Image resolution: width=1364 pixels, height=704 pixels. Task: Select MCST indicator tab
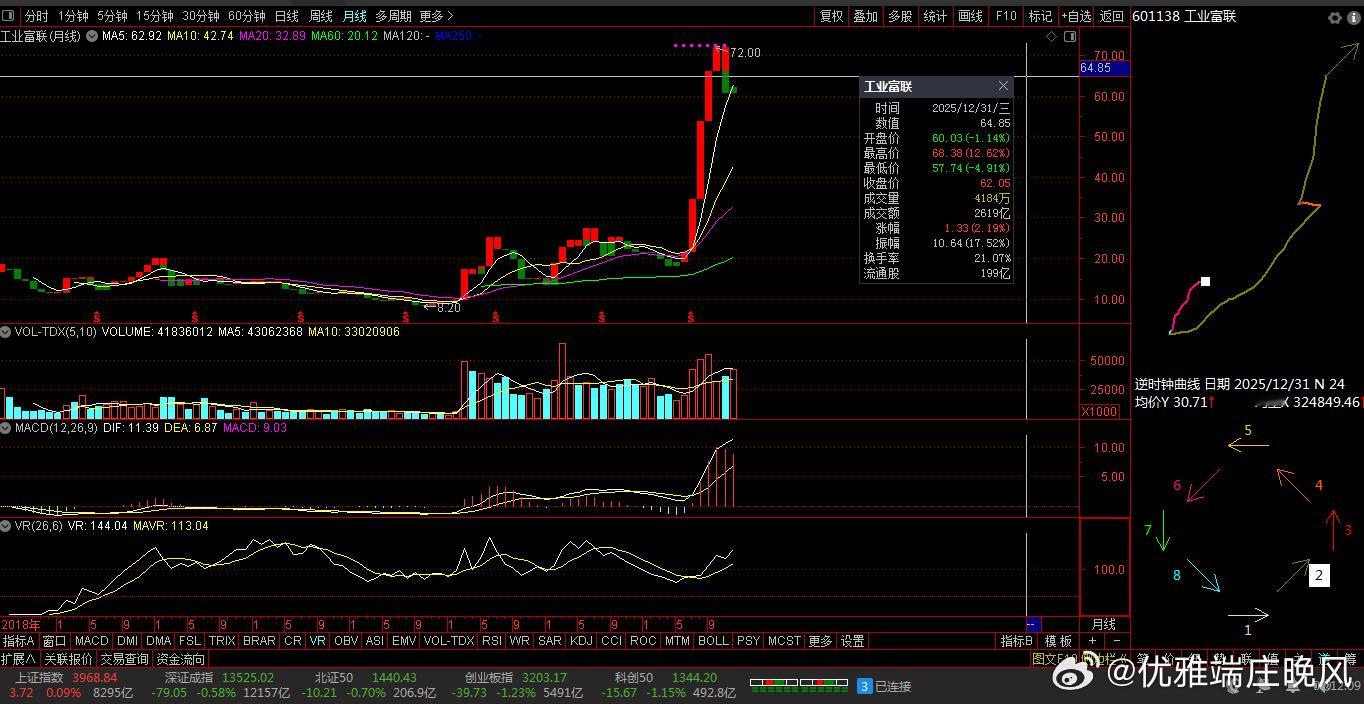point(785,641)
